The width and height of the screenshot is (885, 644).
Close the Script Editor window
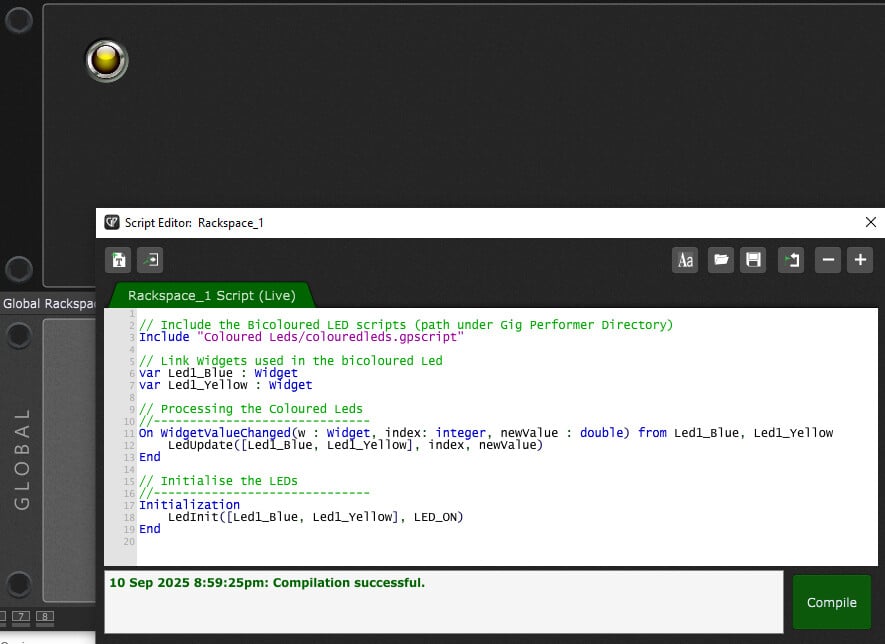coord(870,222)
